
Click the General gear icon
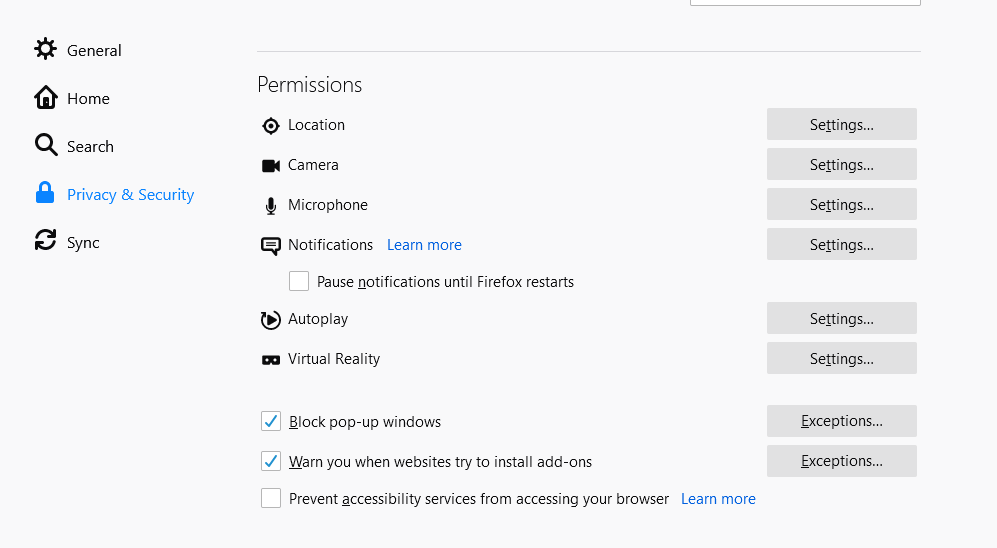coord(45,49)
